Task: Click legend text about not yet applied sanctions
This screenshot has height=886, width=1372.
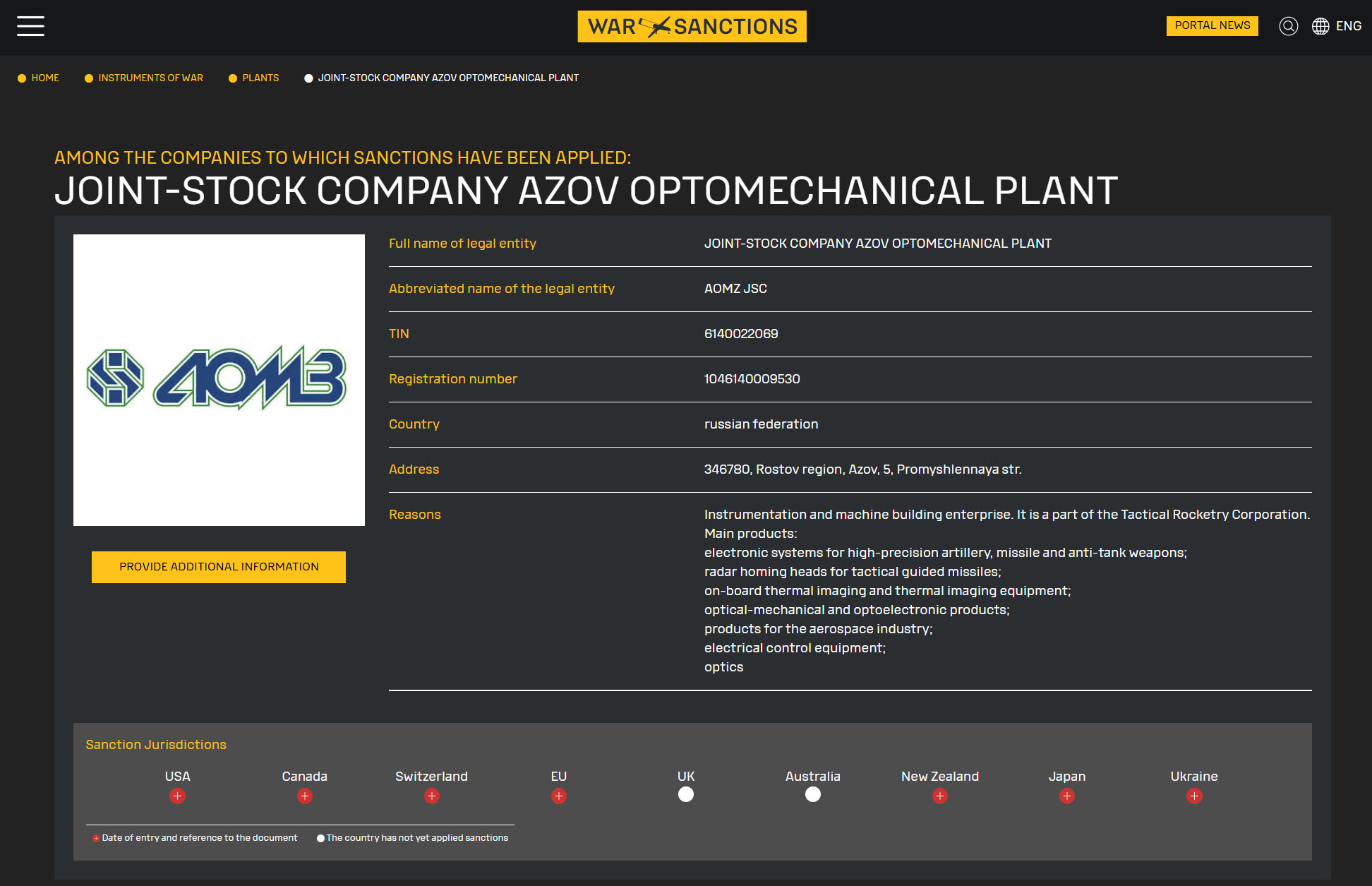Action: coord(417,838)
